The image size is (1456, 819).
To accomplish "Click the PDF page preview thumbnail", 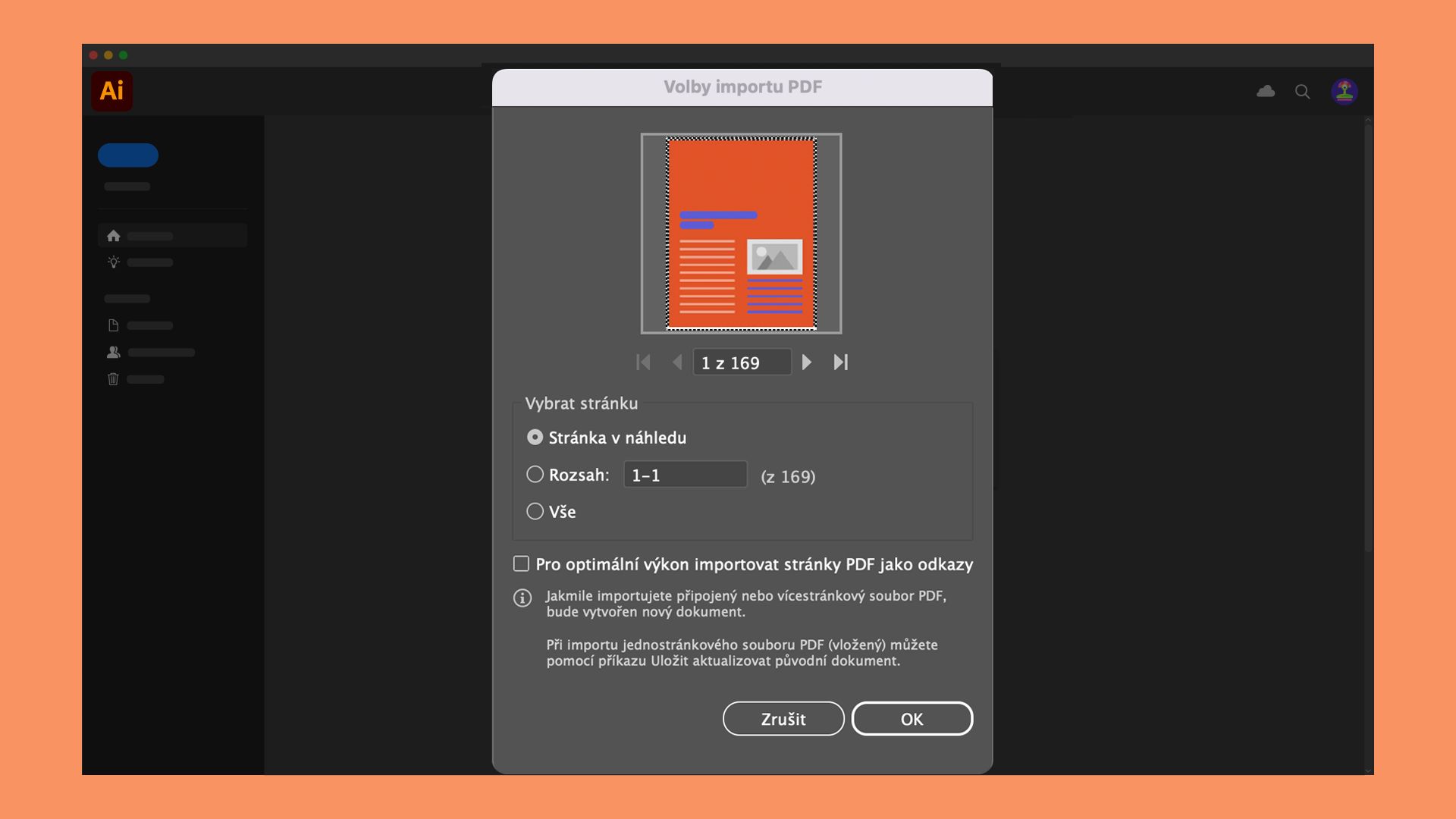I will (741, 232).
